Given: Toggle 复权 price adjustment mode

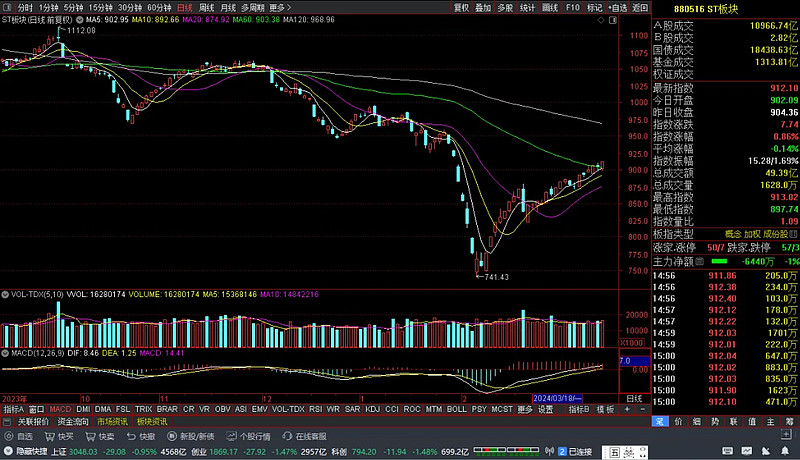Looking at the screenshot, I should (461, 7).
